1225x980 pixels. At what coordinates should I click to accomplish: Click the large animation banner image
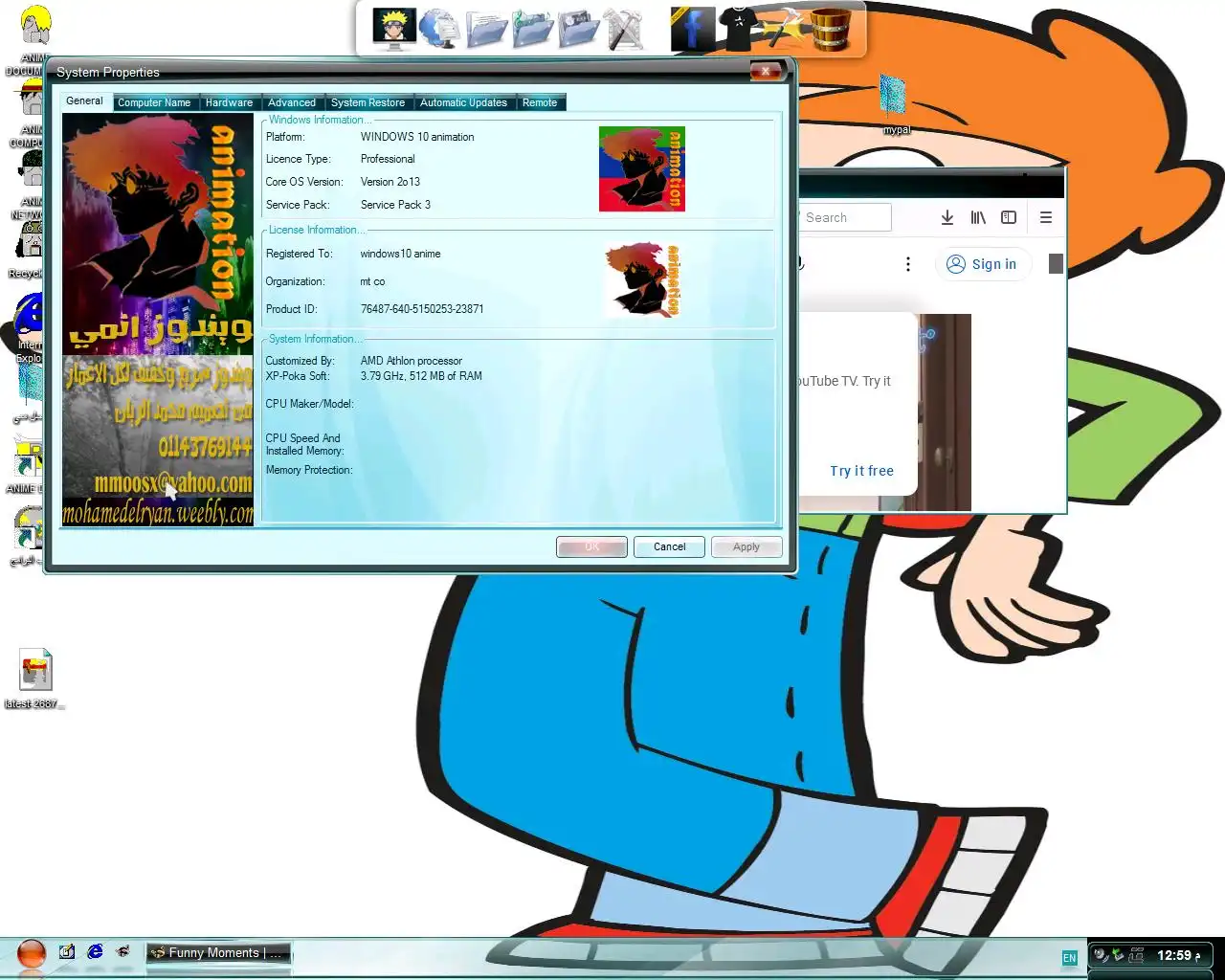click(158, 320)
